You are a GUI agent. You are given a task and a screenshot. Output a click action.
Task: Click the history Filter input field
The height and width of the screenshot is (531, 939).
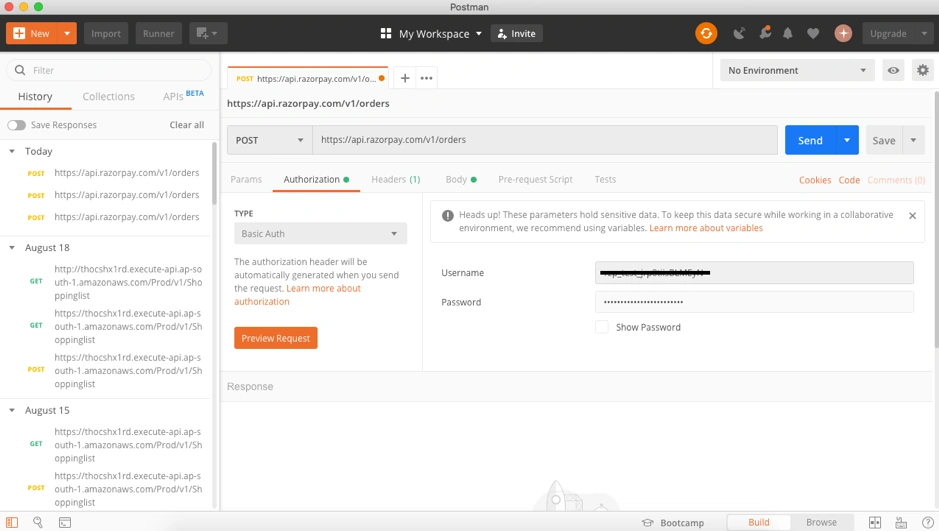tap(108, 70)
